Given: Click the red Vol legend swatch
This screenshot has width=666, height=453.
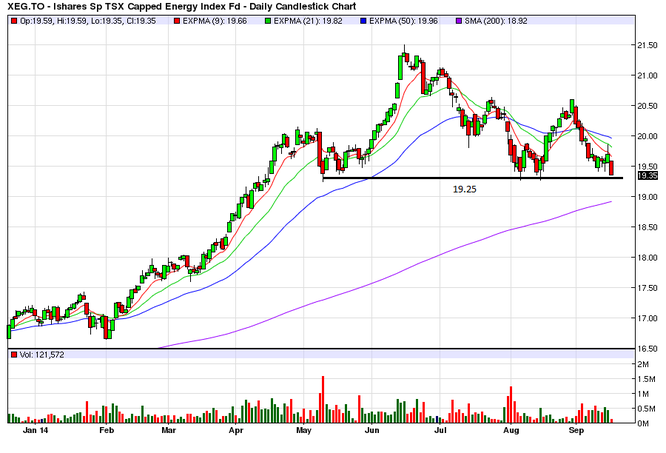Looking at the screenshot, I should coord(14,355).
